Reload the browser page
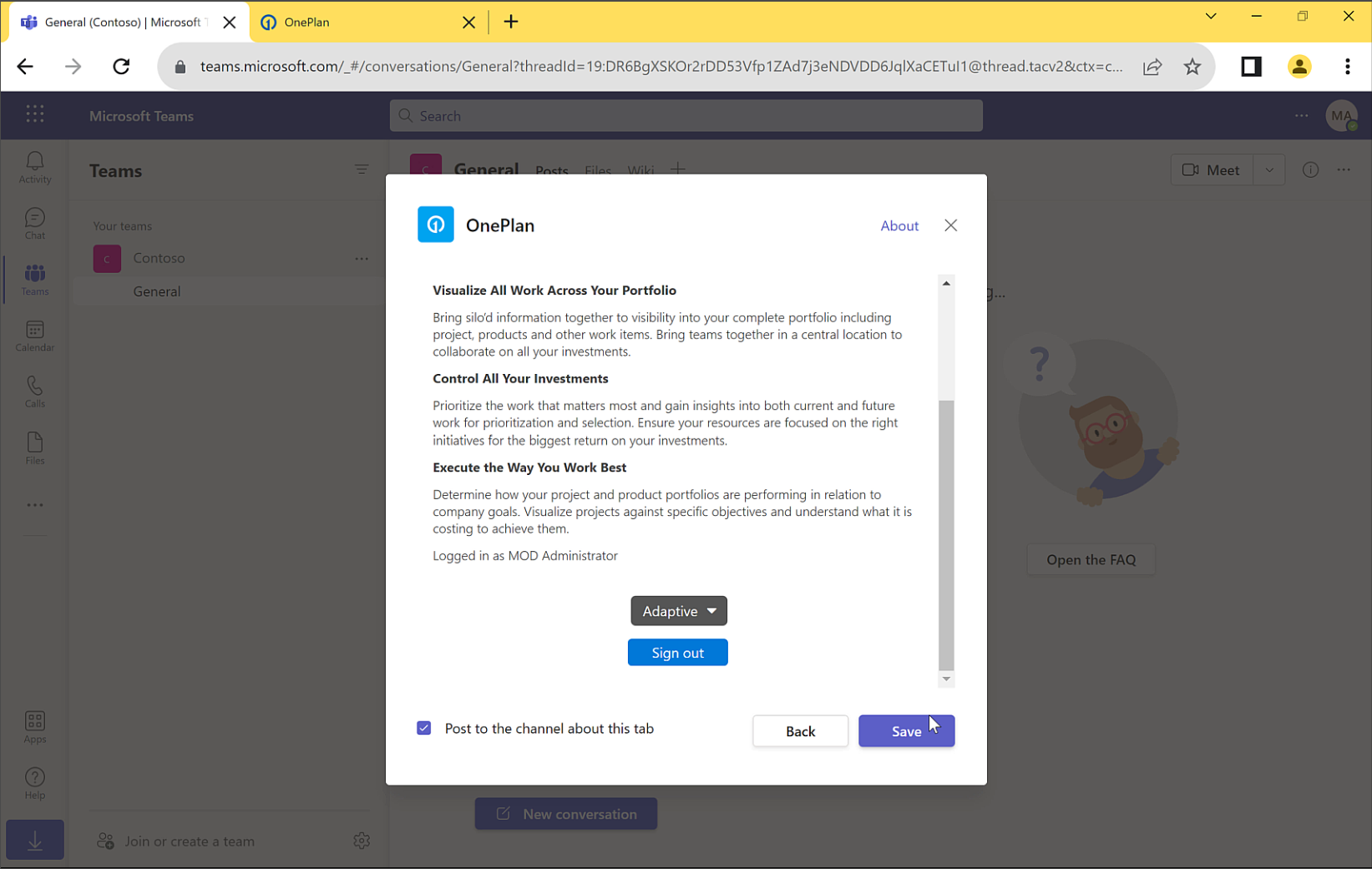1372x869 pixels. [x=121, y=66]
